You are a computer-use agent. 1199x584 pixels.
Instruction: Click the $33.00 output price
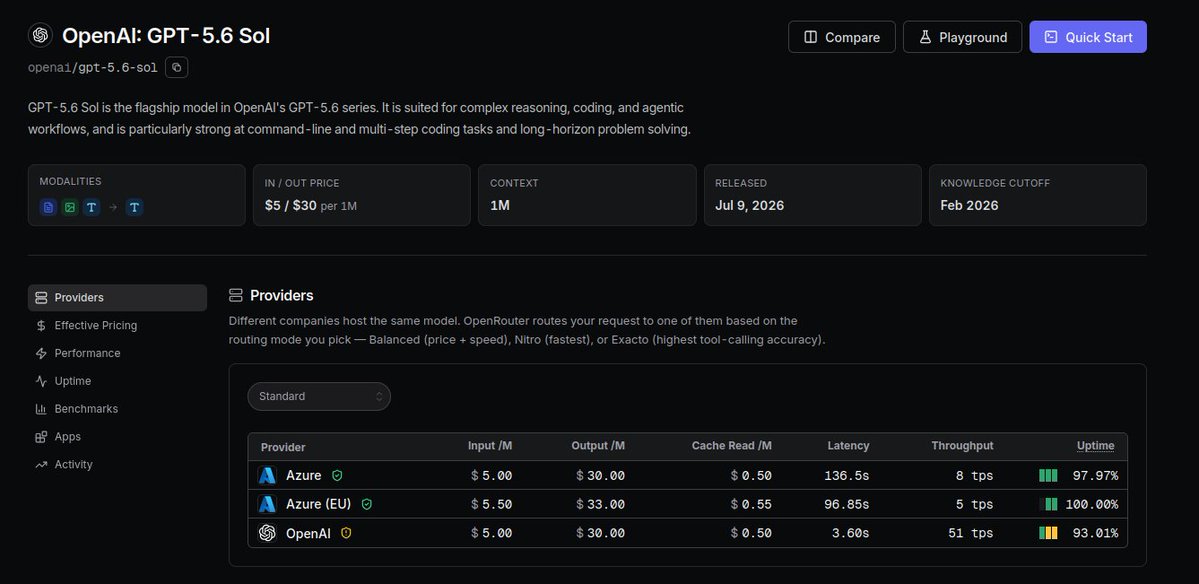coord(600,505)
